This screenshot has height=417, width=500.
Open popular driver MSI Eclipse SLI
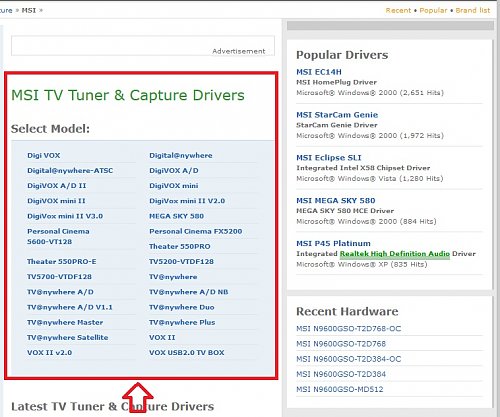pyautogui.click(x=329, y=157)
